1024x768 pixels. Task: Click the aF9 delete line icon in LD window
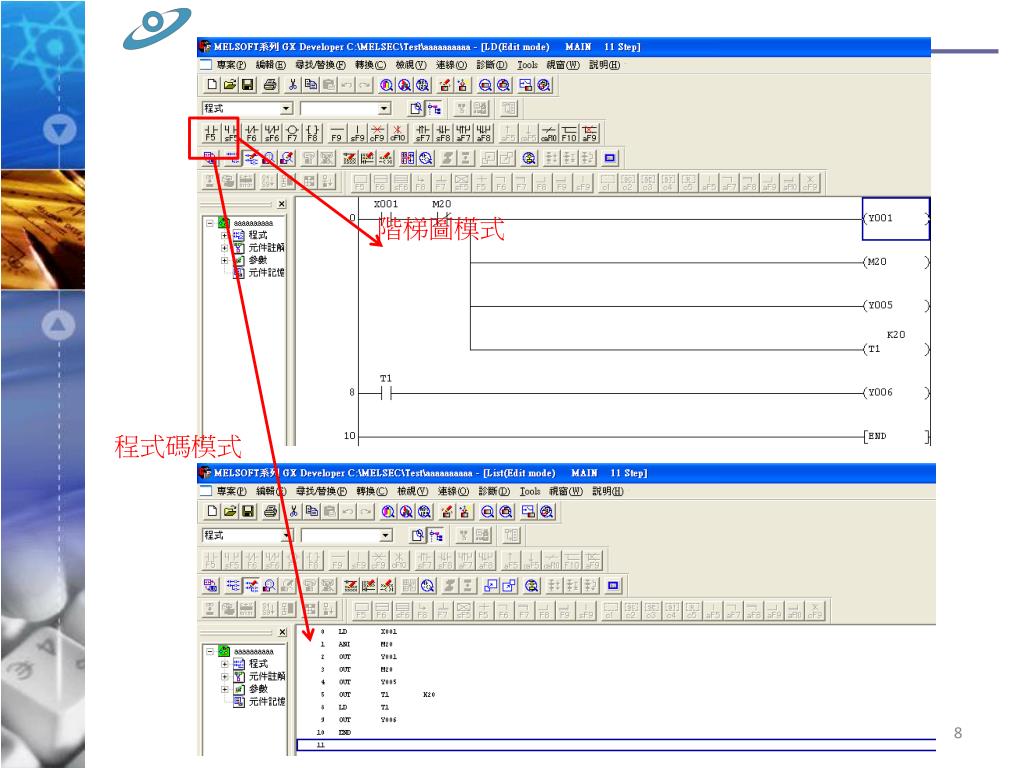click(x=589, y=133)
